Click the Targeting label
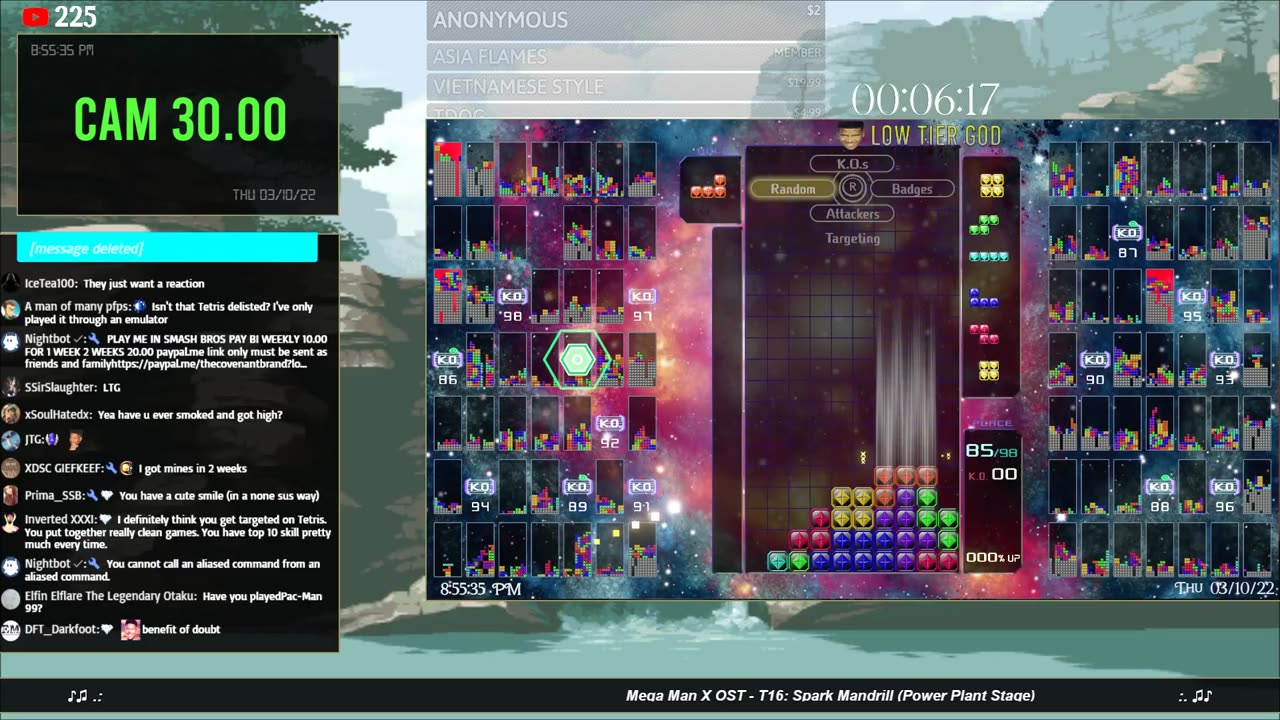This screenshot has height=720, width=1280. (852, 238)
